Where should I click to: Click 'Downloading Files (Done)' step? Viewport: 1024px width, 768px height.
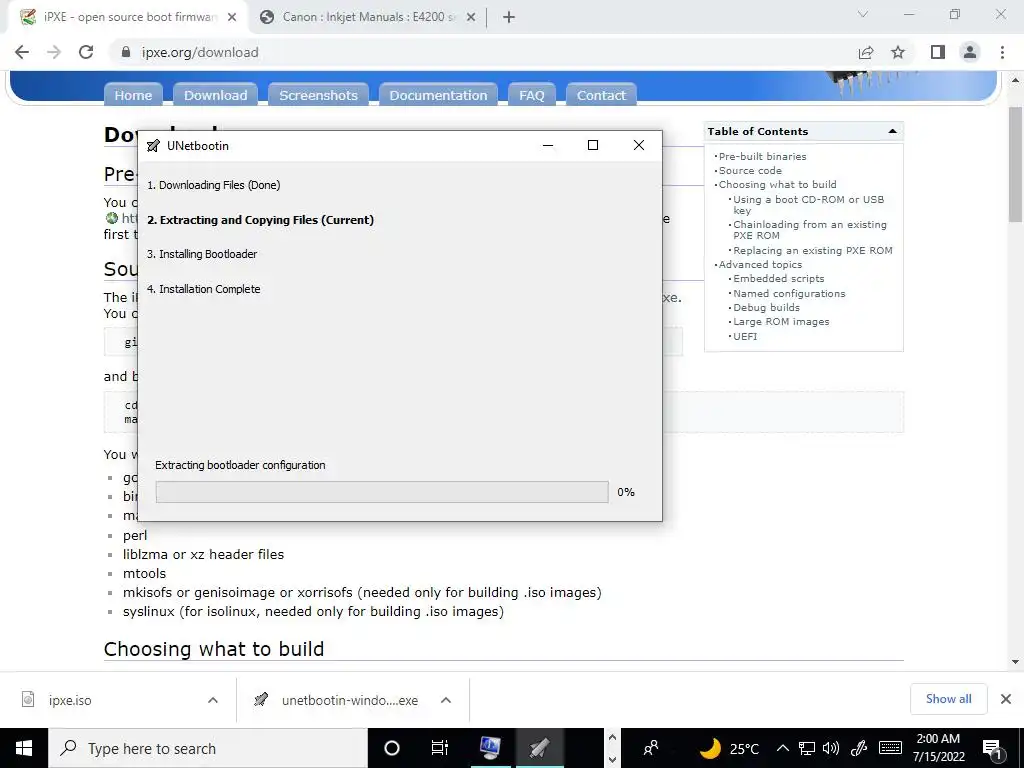214,185
